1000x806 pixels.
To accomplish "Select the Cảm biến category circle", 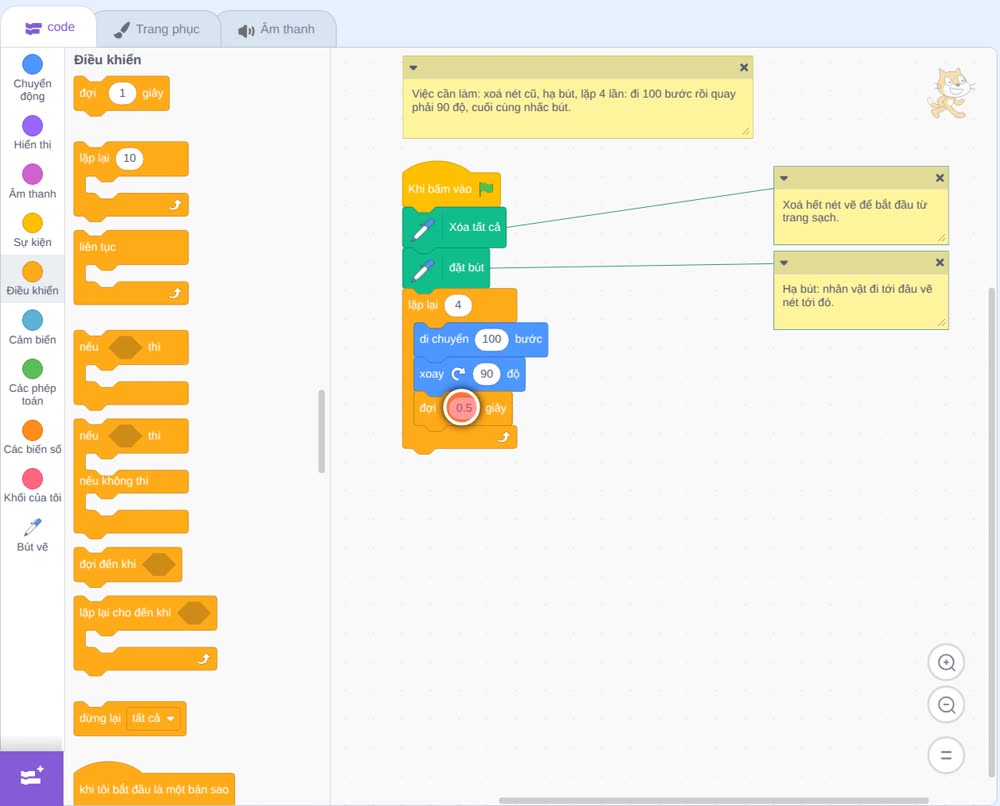I will [x=33, y=320].
